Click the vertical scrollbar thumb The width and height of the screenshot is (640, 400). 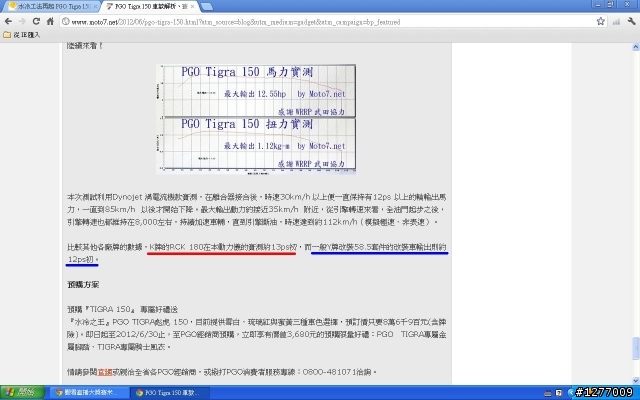coord(636,347)
